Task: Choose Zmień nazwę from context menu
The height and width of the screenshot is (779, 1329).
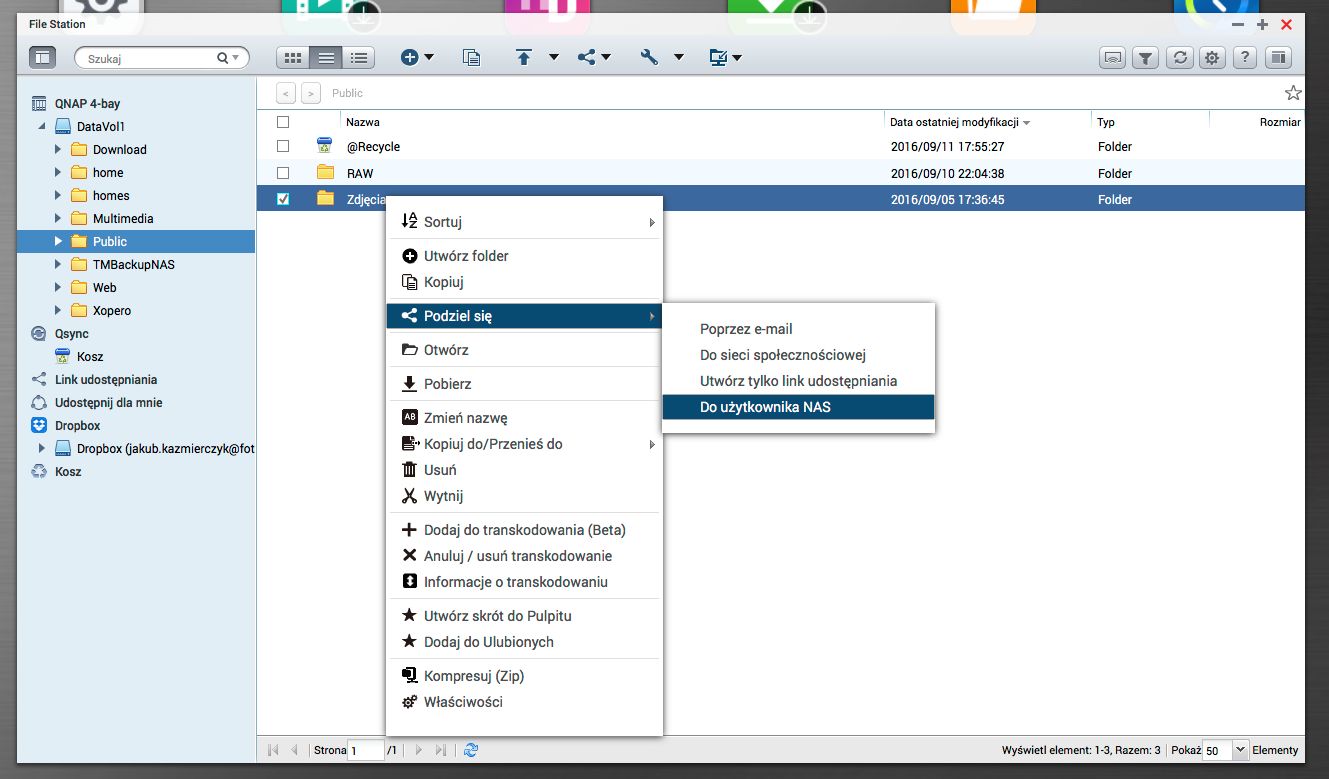Action: point(524,418)
